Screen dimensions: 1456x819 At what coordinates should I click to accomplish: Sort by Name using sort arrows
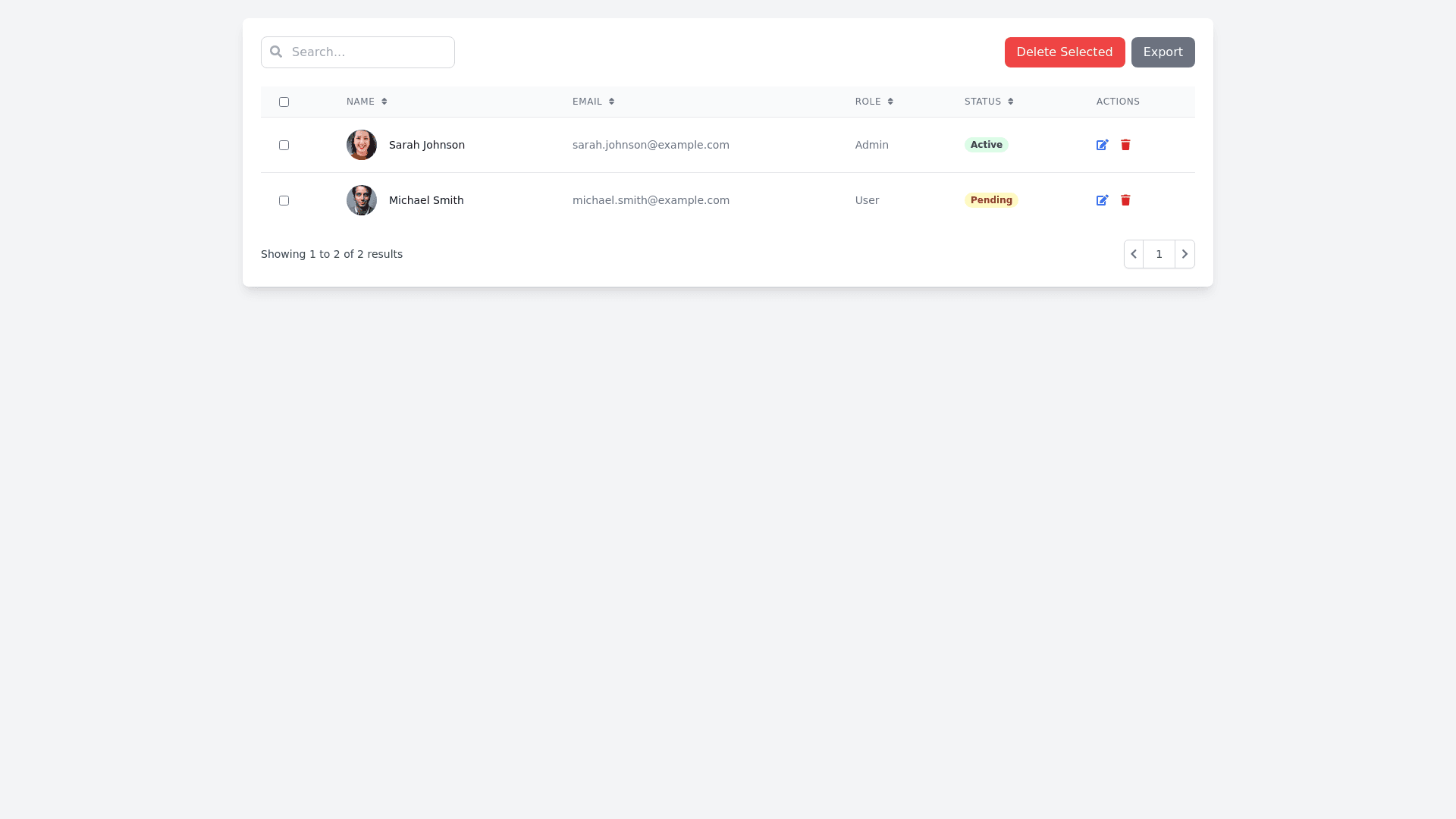coord(384,102)
